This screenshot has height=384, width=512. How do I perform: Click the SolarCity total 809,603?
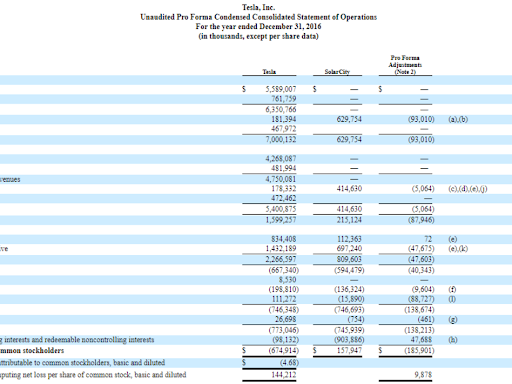[349, 259]
